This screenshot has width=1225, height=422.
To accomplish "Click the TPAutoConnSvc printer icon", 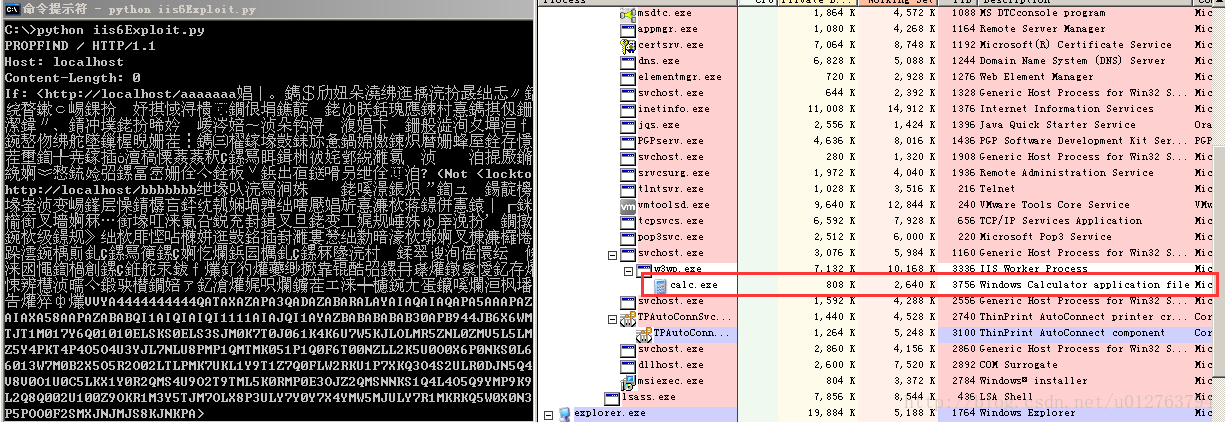I will [628, 317].
